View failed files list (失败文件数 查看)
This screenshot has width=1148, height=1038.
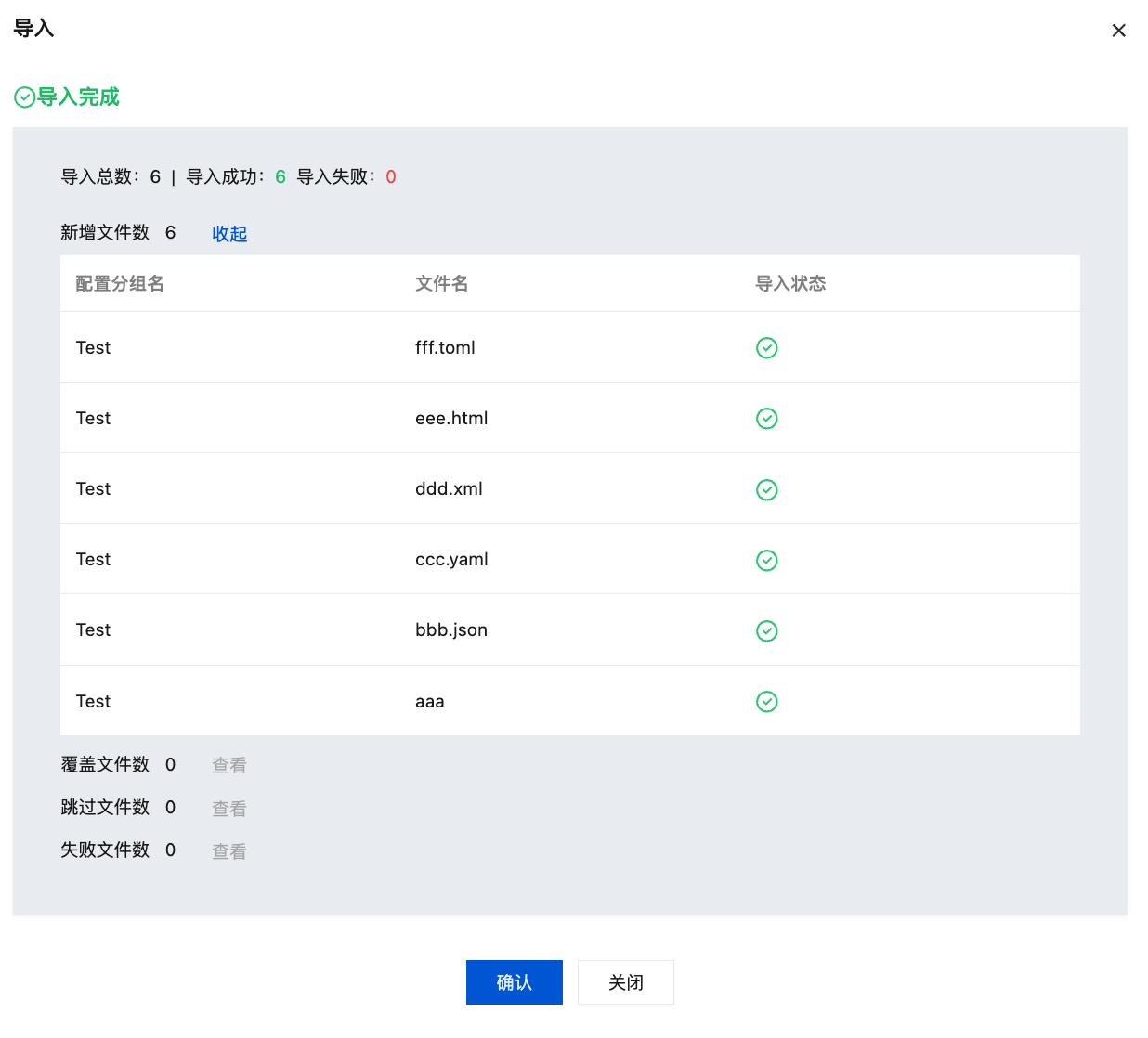[229, 851]
